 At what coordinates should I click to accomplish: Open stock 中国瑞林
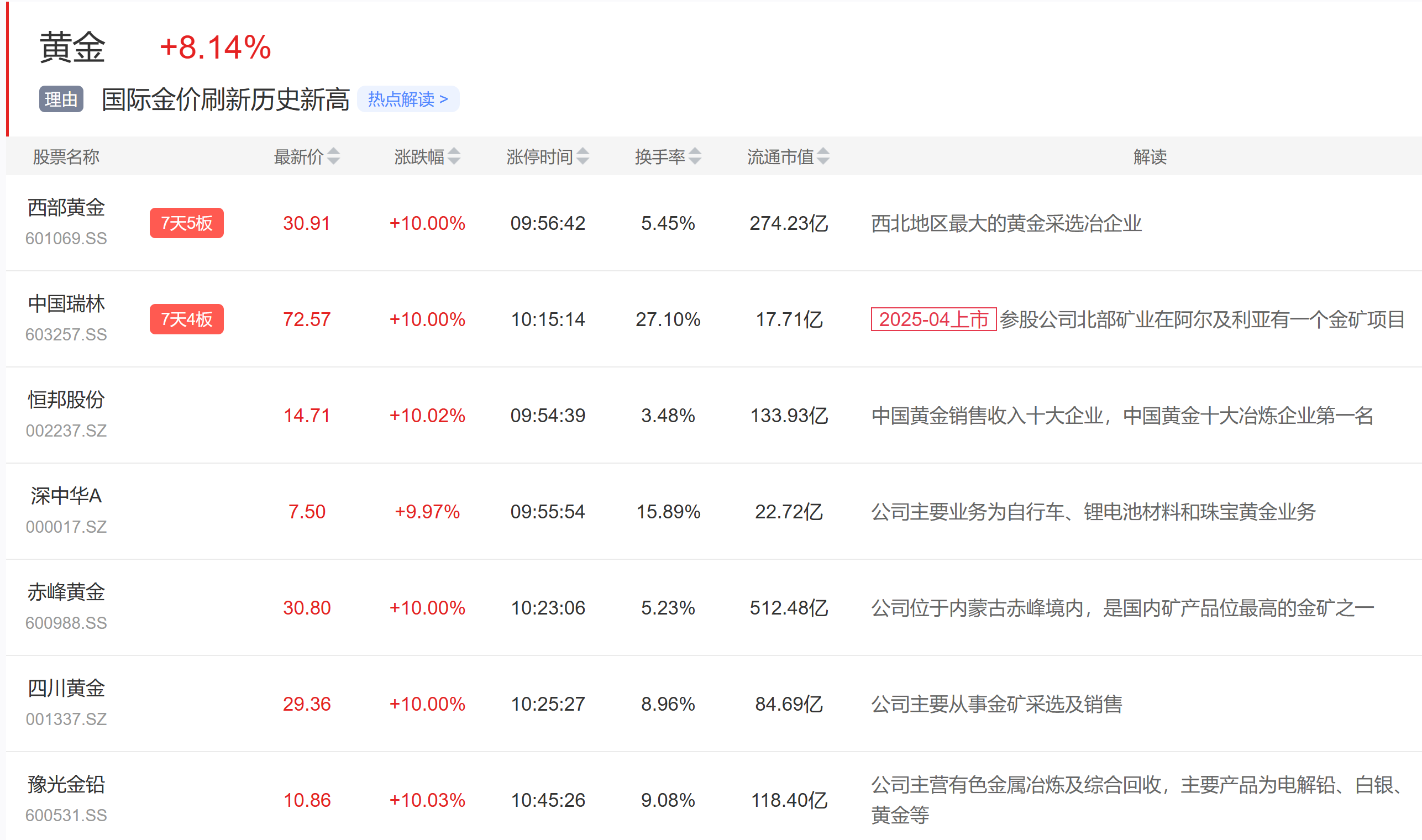(66, 304)
